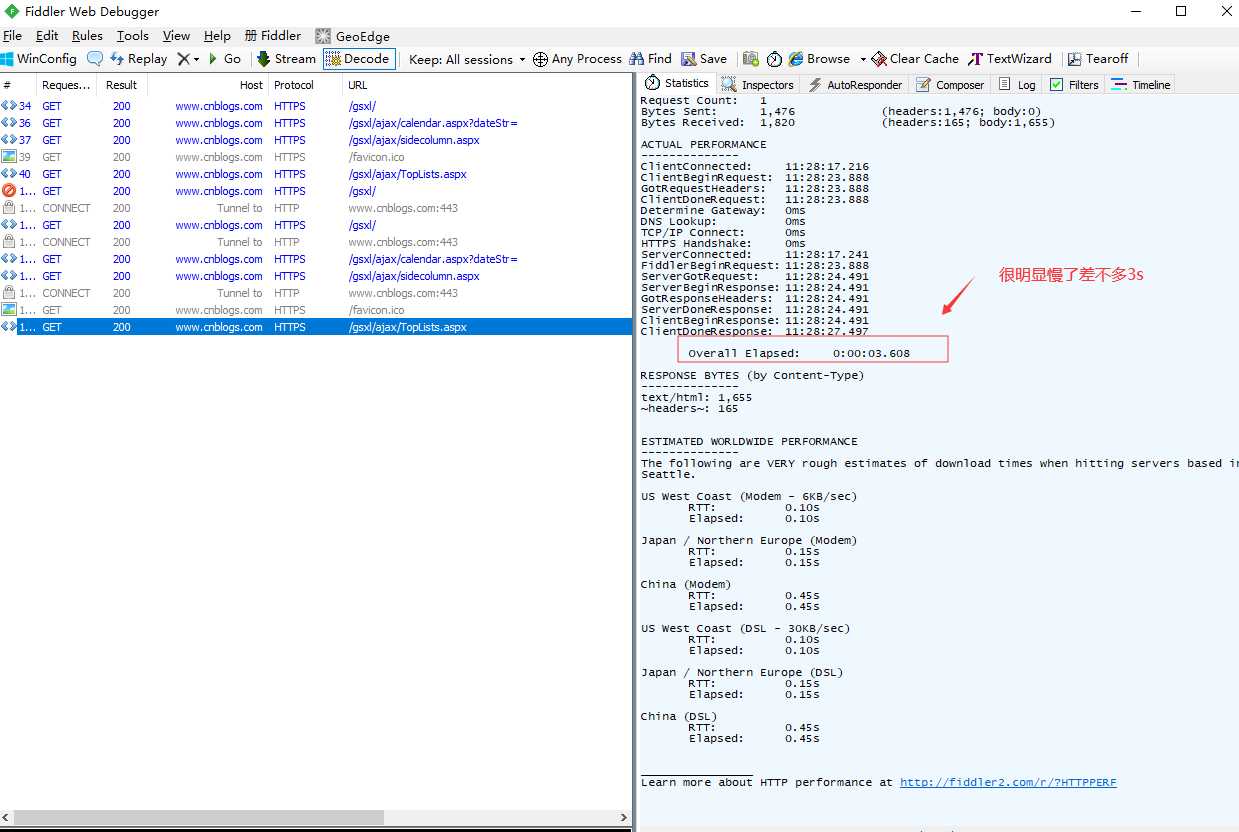This screenshot has width=1239, height=832.
Task: Select session 40 TopLists.aspx row
Action: [x=316, y=174]
